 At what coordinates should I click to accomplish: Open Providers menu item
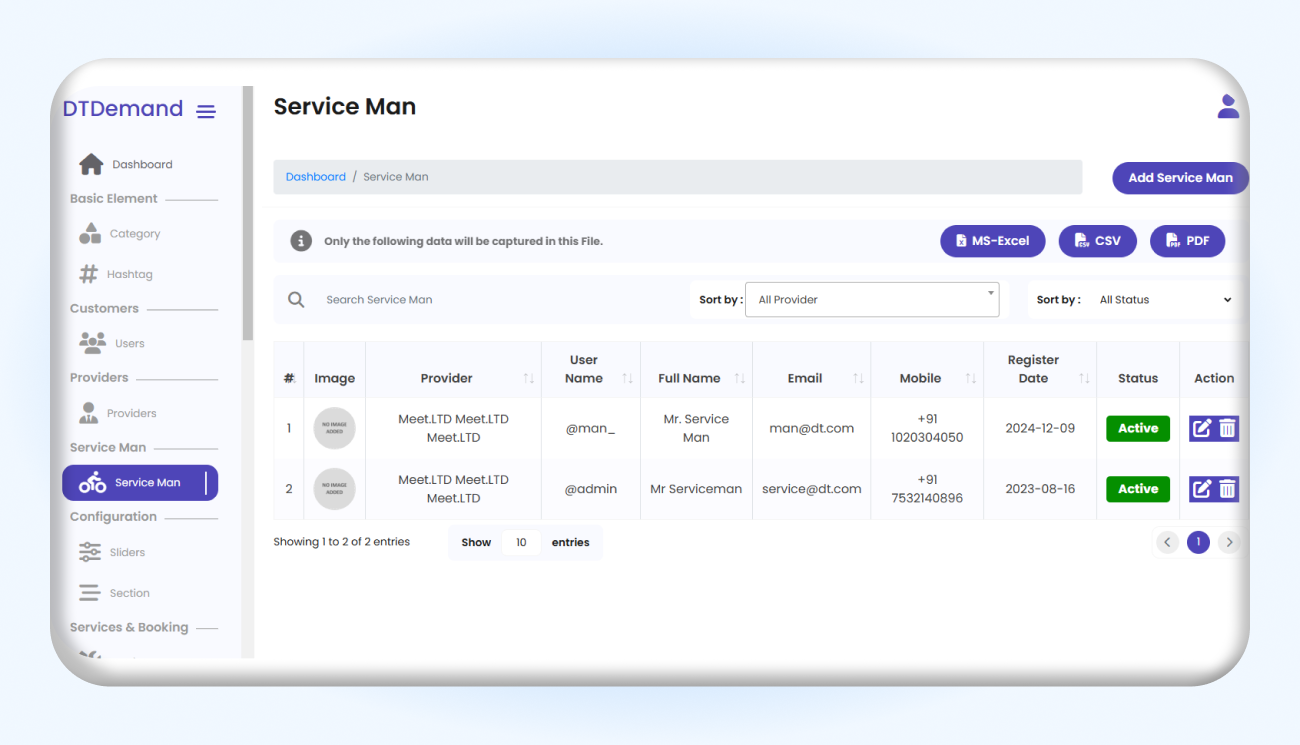pyautogui.click(x=132, y=413)
